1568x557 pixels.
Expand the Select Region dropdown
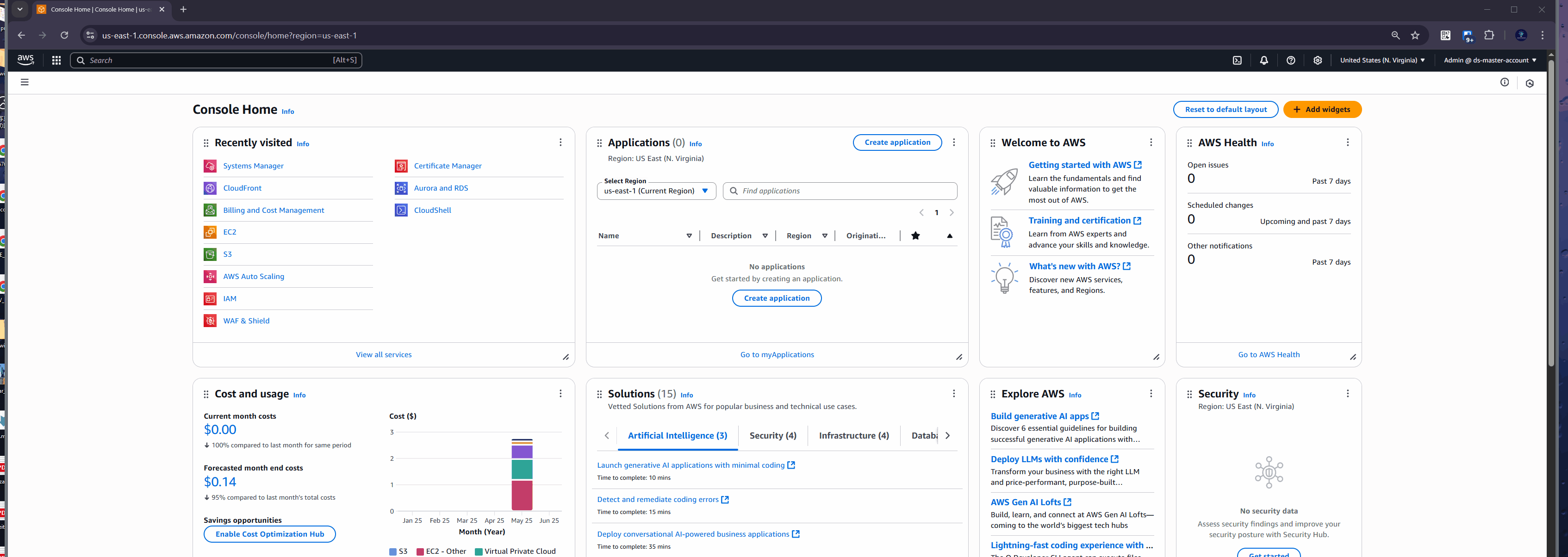pyautogui.click(x=656, y=191)
